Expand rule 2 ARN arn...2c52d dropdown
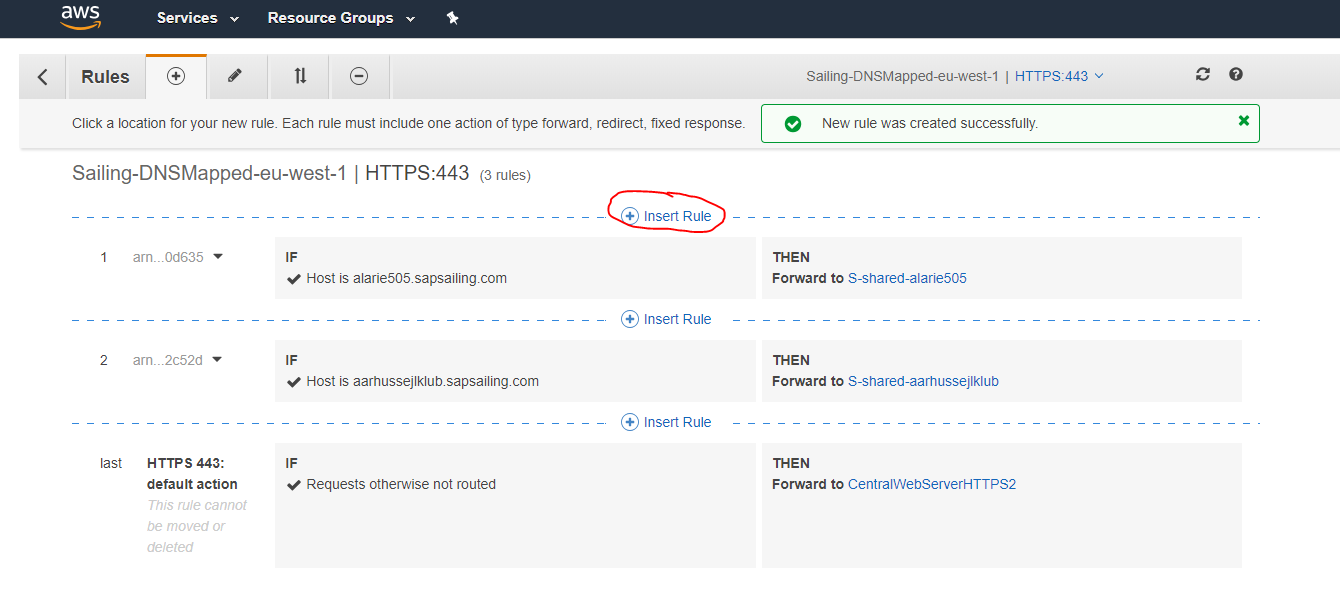This screenshot has height=596, width=1340. pyautogui.click(x=218, y=359)
